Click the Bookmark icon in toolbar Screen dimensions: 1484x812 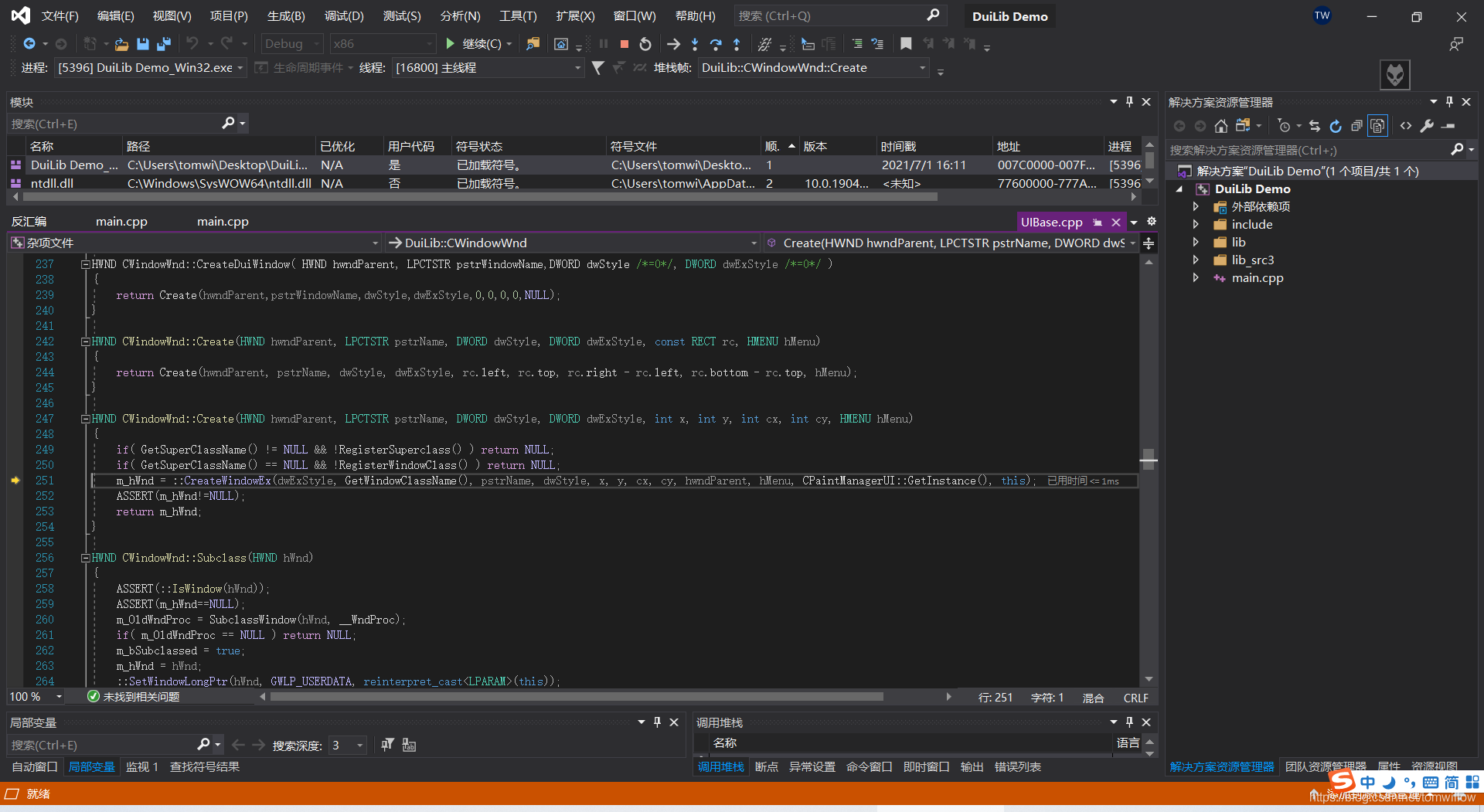tap(906, 44)
